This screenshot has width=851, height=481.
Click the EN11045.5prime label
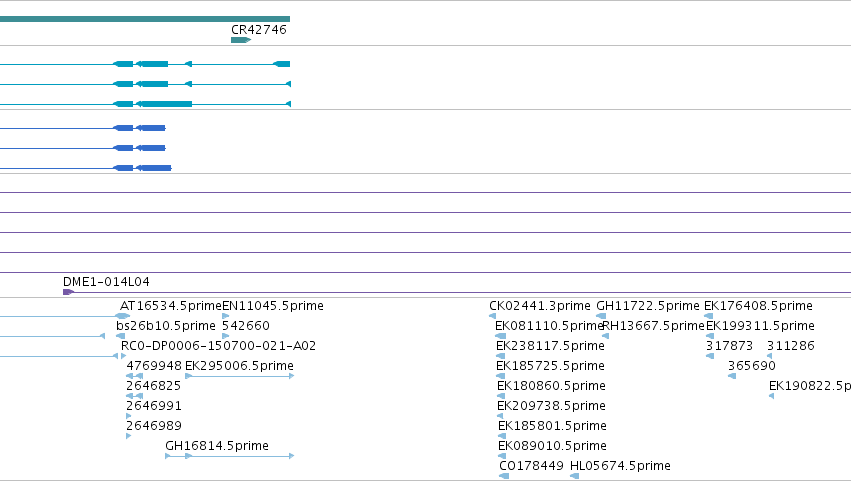[273, 306]
